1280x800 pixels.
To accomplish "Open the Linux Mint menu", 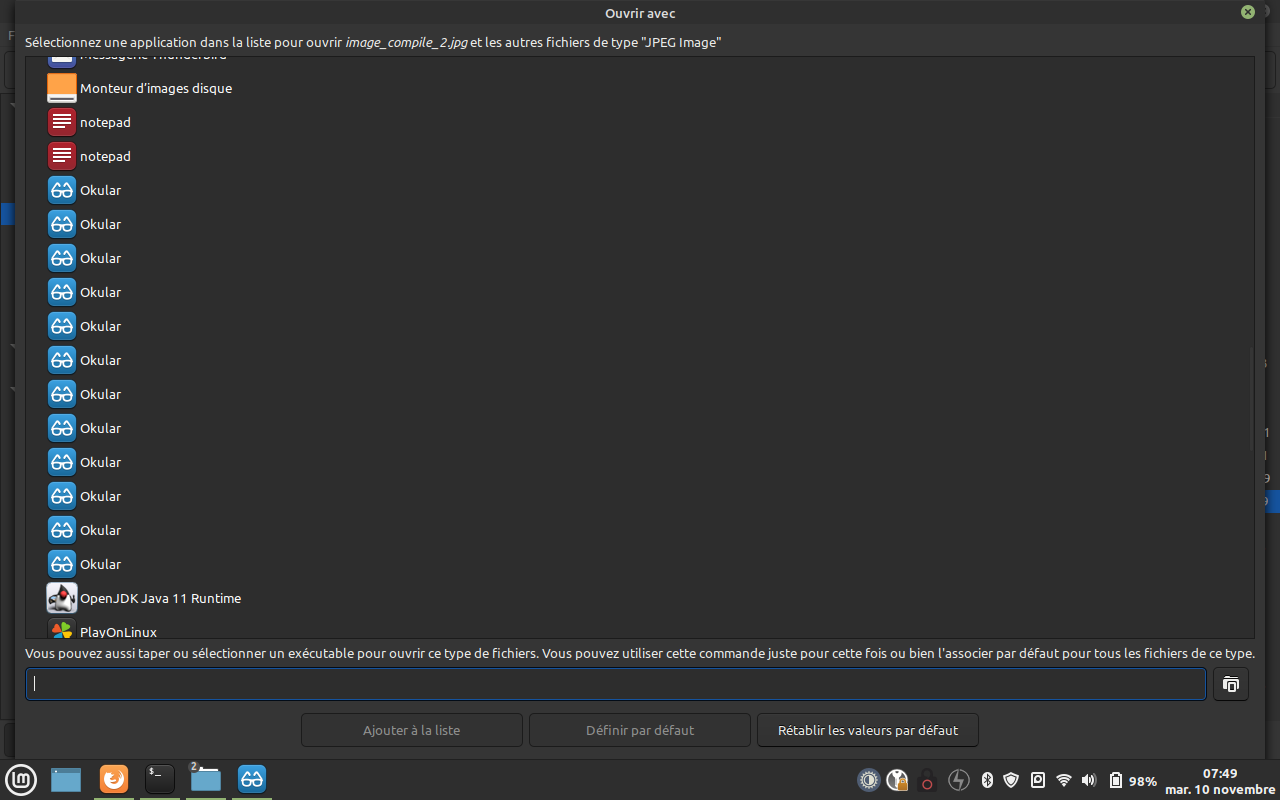I will coord(21,779).
